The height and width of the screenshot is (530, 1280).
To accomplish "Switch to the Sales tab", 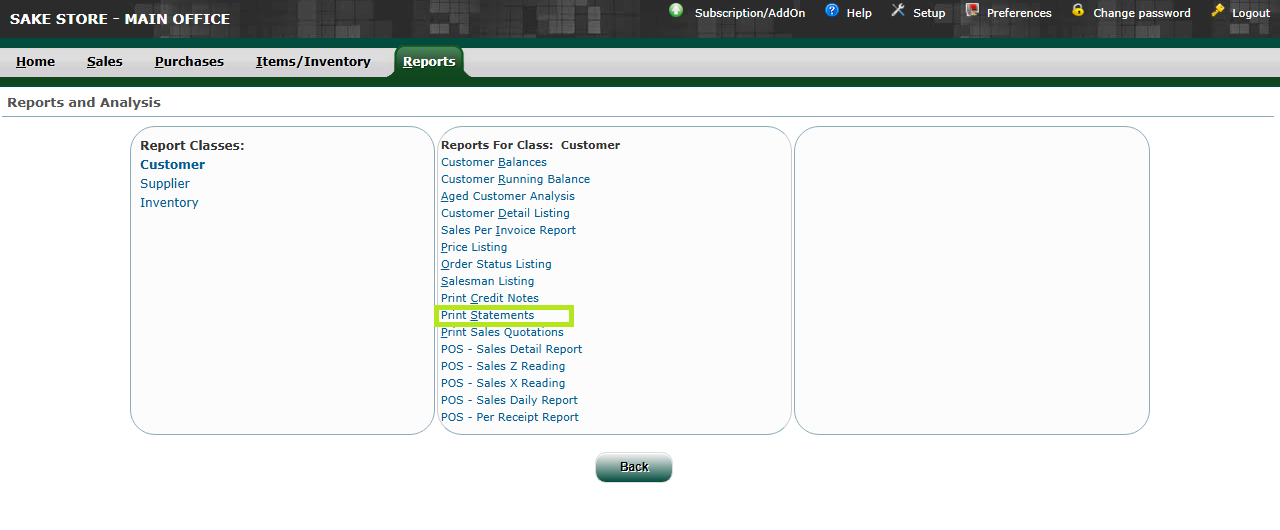I will 105,62.
